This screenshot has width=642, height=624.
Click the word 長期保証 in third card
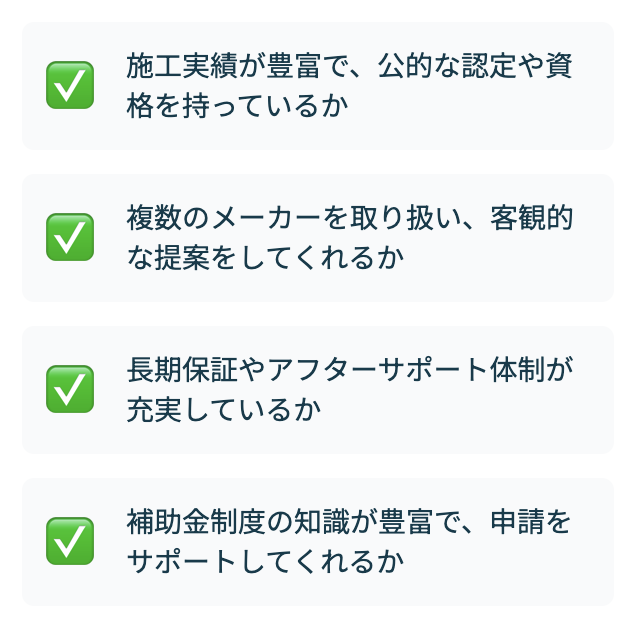(182, 369)
